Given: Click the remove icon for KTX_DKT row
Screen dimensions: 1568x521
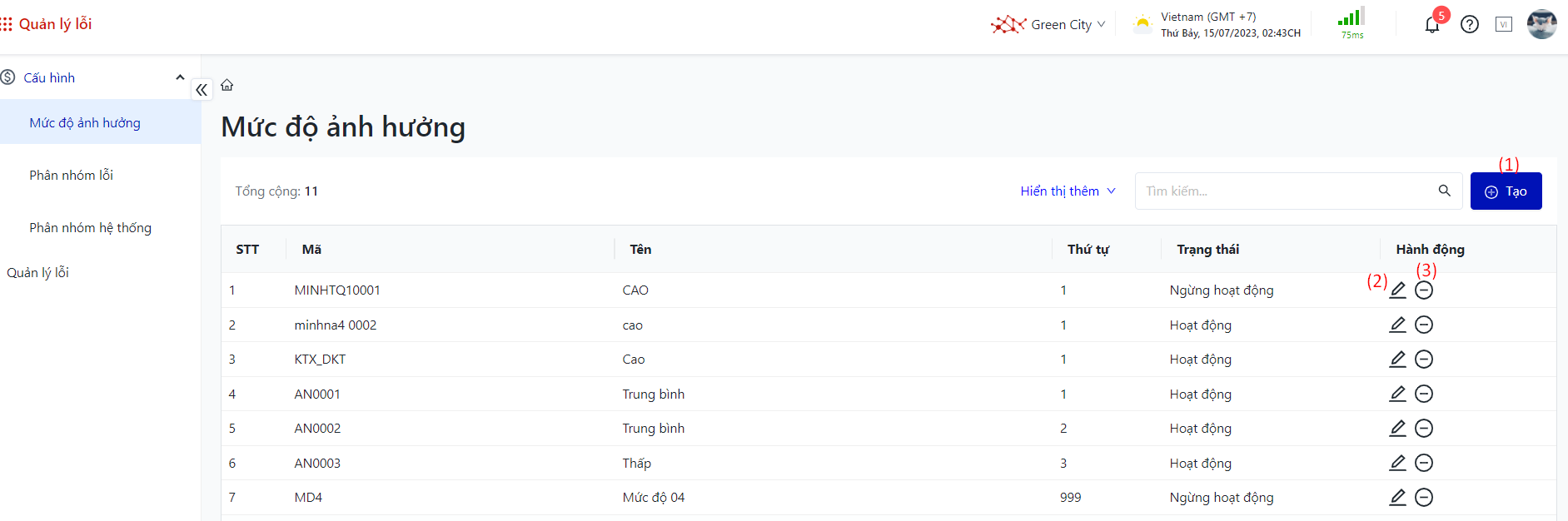Looking at the screenshot, I should (x=1424, y=360).
